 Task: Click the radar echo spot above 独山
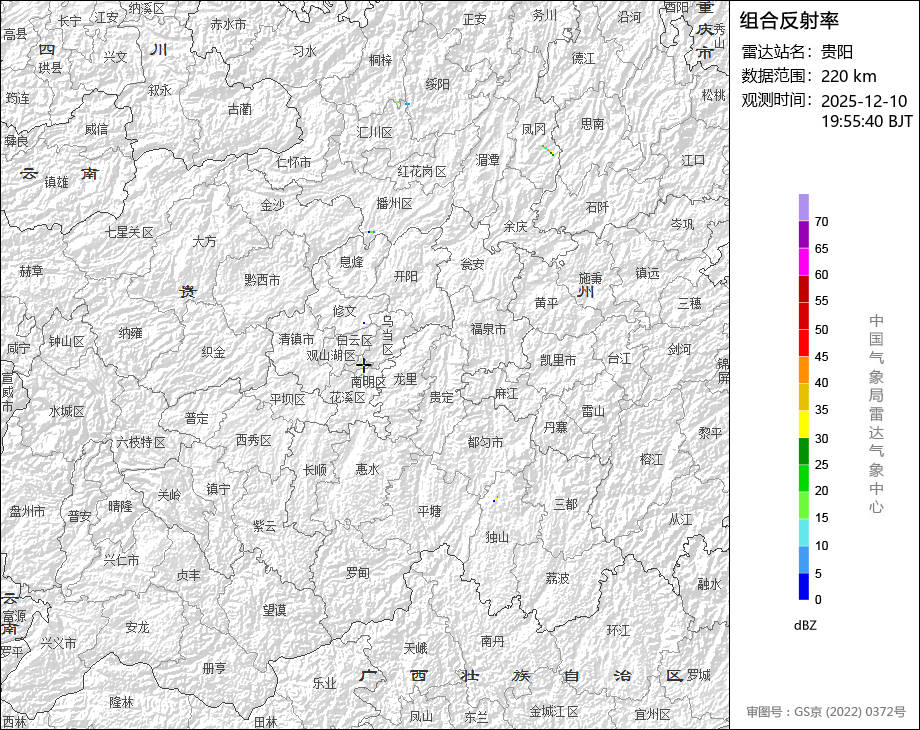495,499
